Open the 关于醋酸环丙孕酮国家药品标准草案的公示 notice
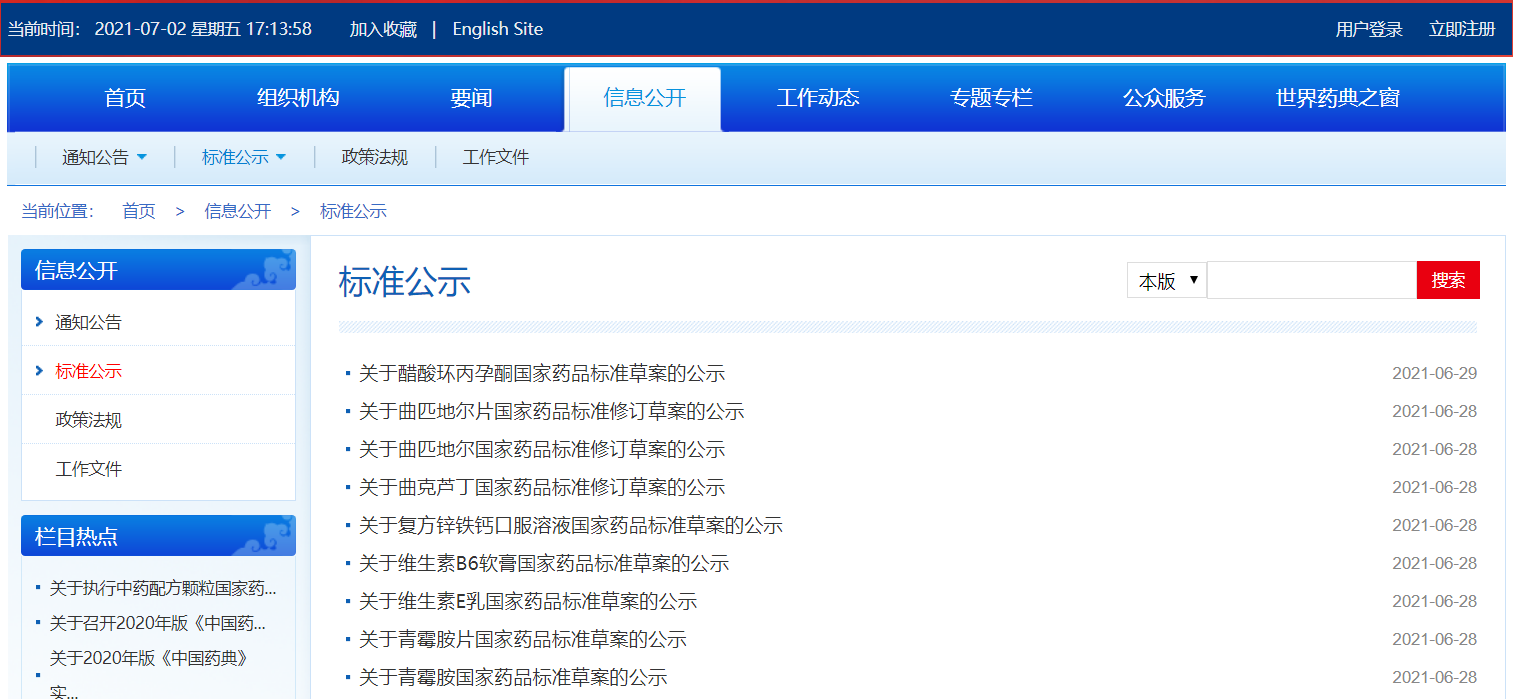 [541, 374]
